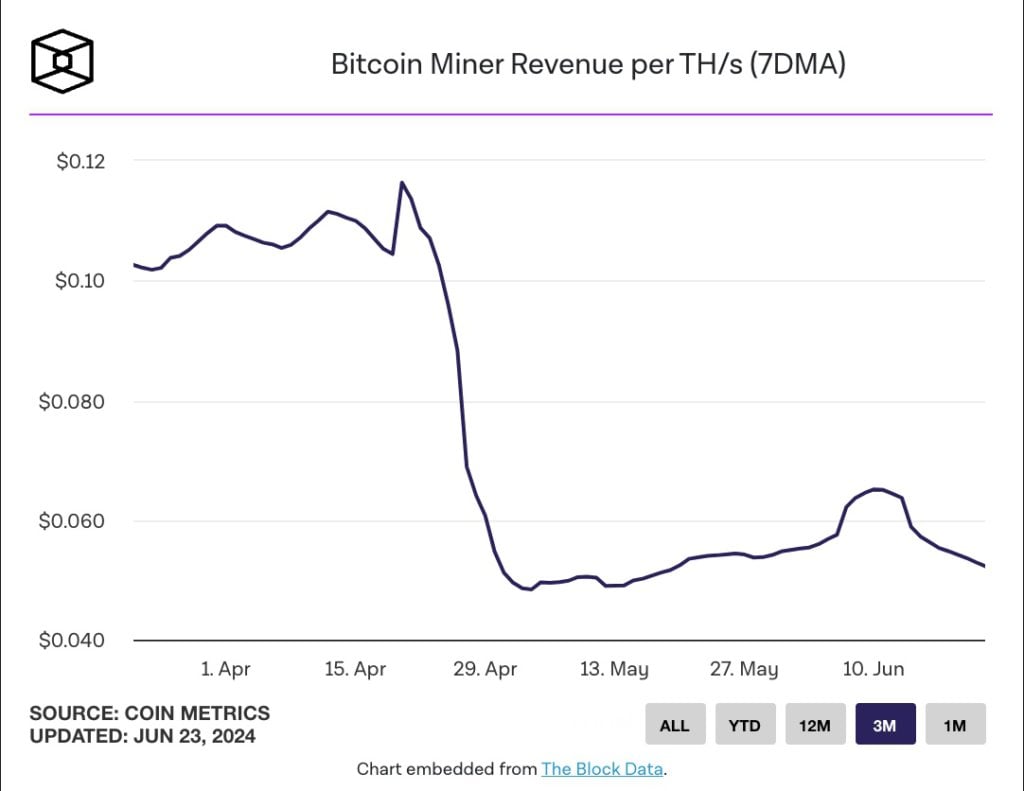Click the 13. May x-axis label

click(x=614, y=669)
